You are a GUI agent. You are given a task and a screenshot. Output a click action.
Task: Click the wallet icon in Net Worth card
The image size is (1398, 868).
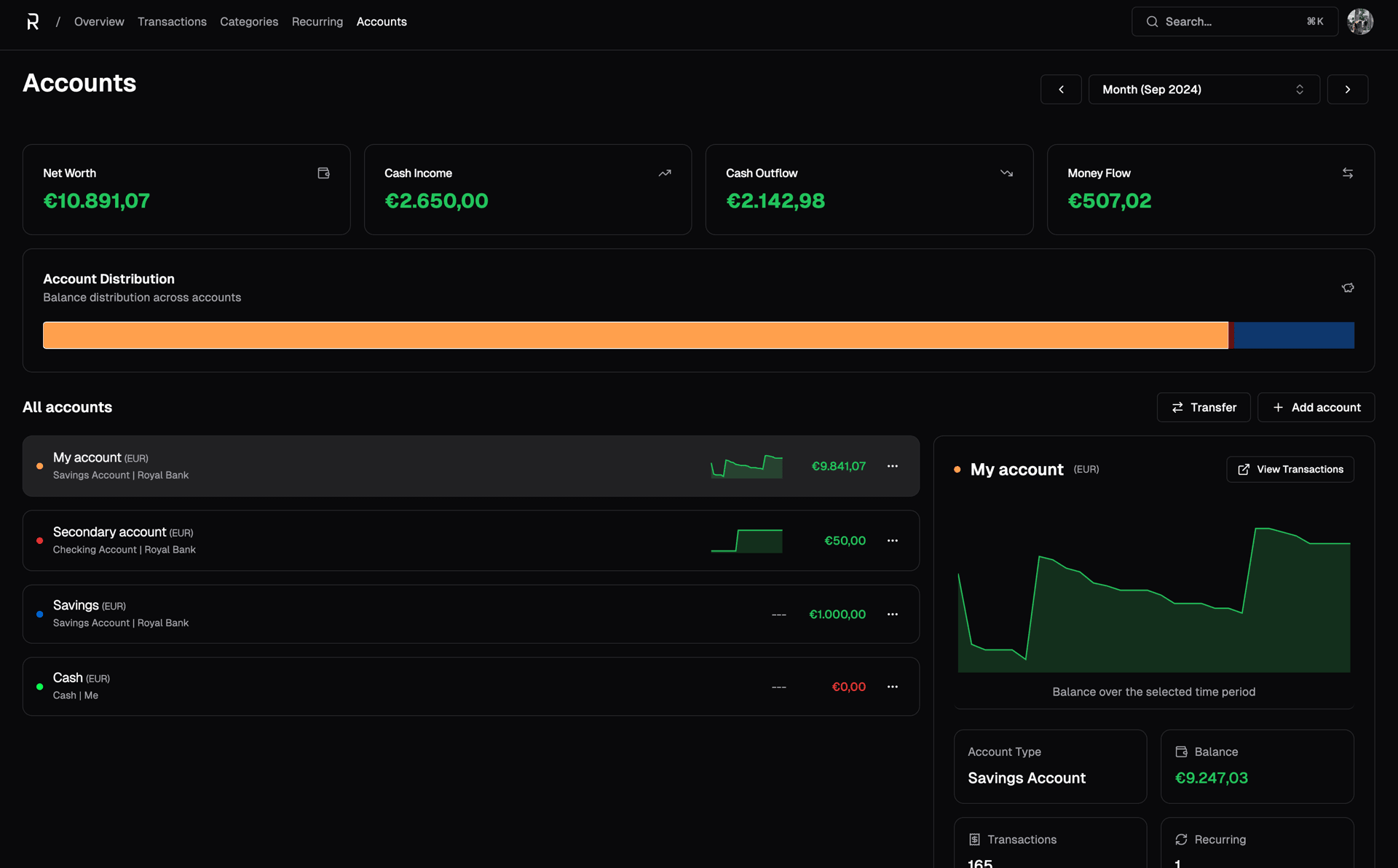pyautogui.click(x=324, y=173)
